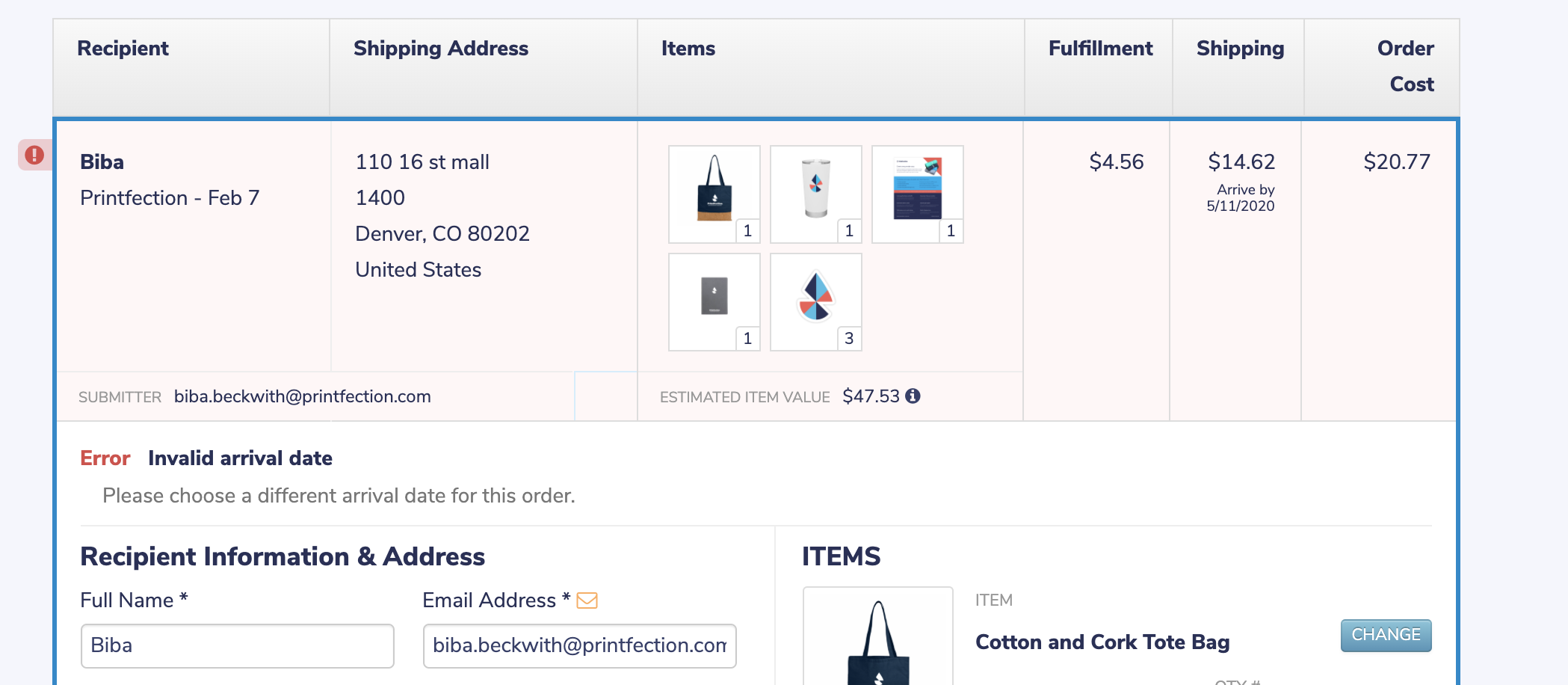This screenshot has width=1568, height=685.
Task: Click the red error alert icon
Action: click(x=34, y=155)
